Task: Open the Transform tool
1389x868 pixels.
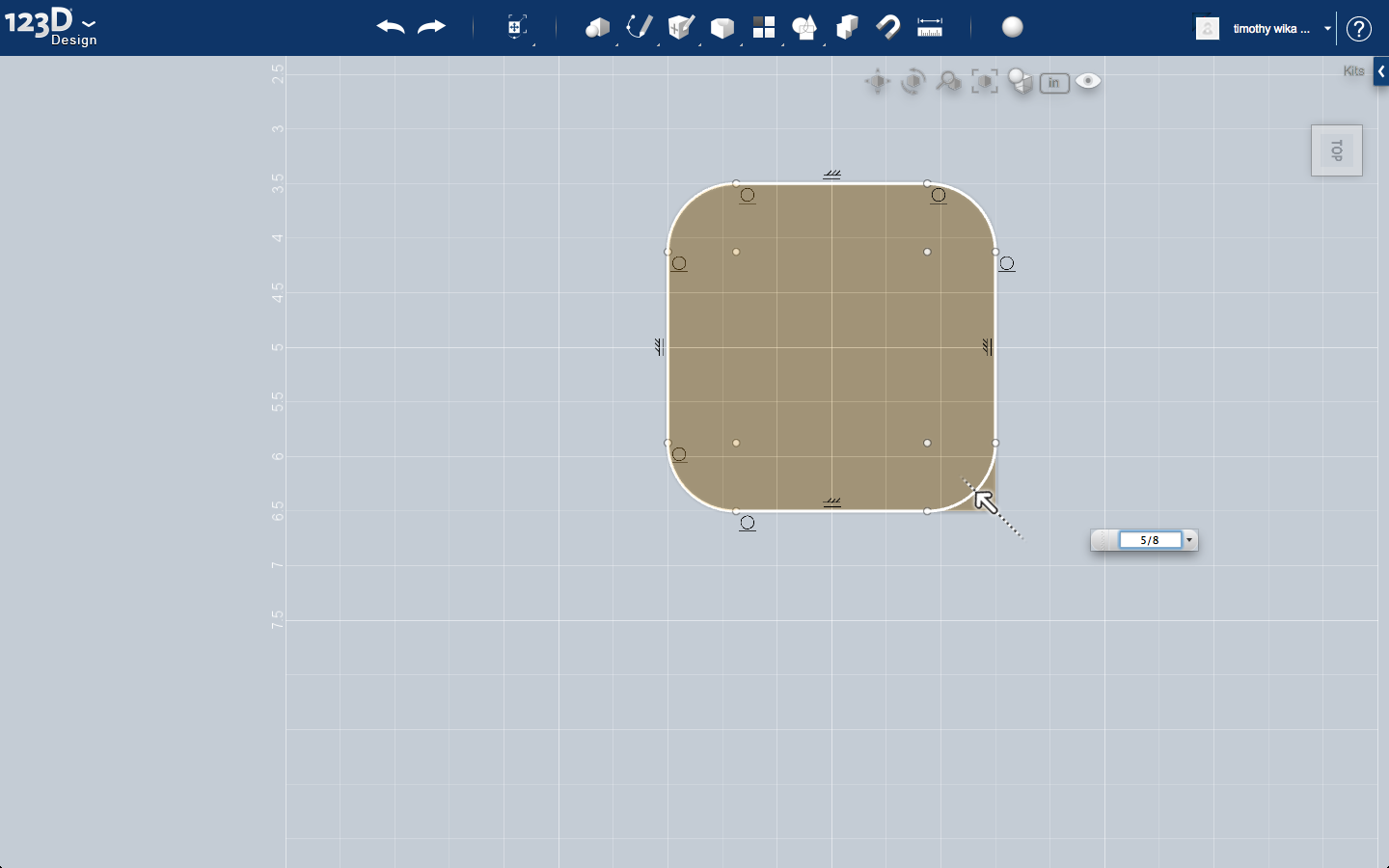Action: tap(517, 27)
